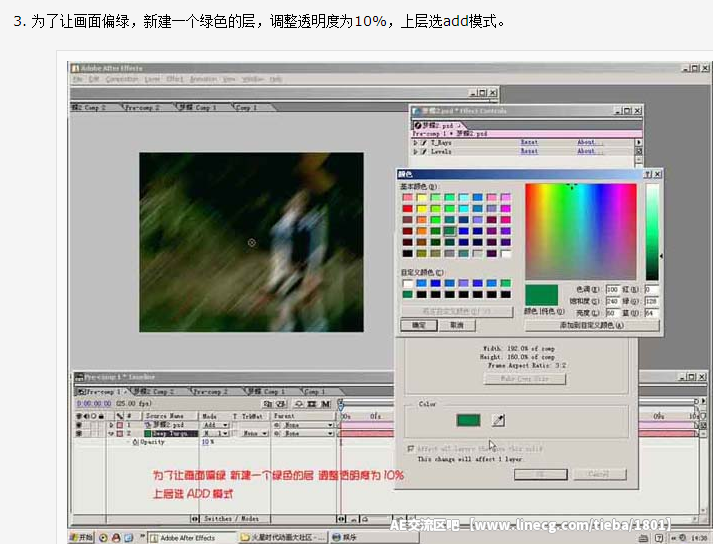Screen dimensions: 713x544
Task: Open the Composition menu
Action: [x=122, y=80]
